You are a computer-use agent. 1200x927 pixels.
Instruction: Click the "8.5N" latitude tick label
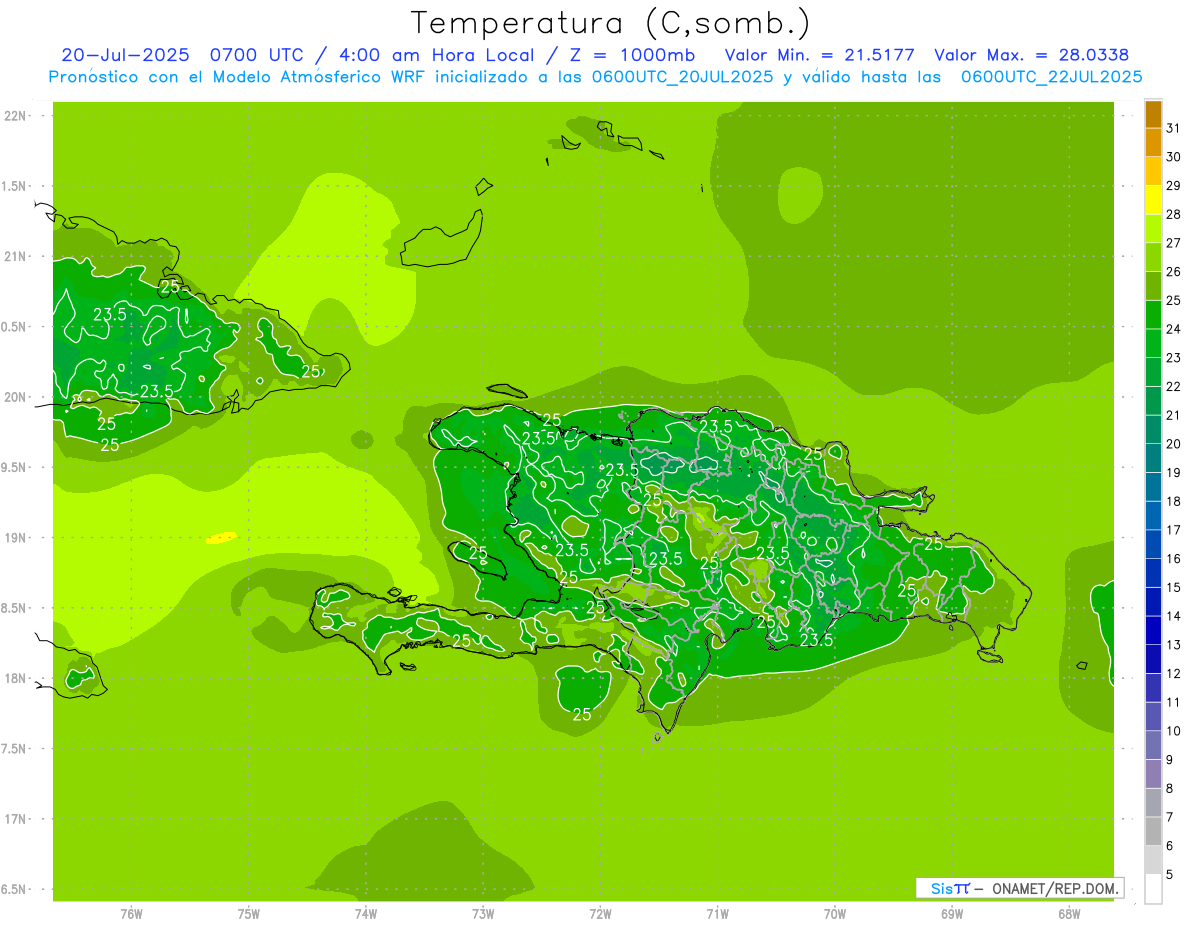point(15,608)
